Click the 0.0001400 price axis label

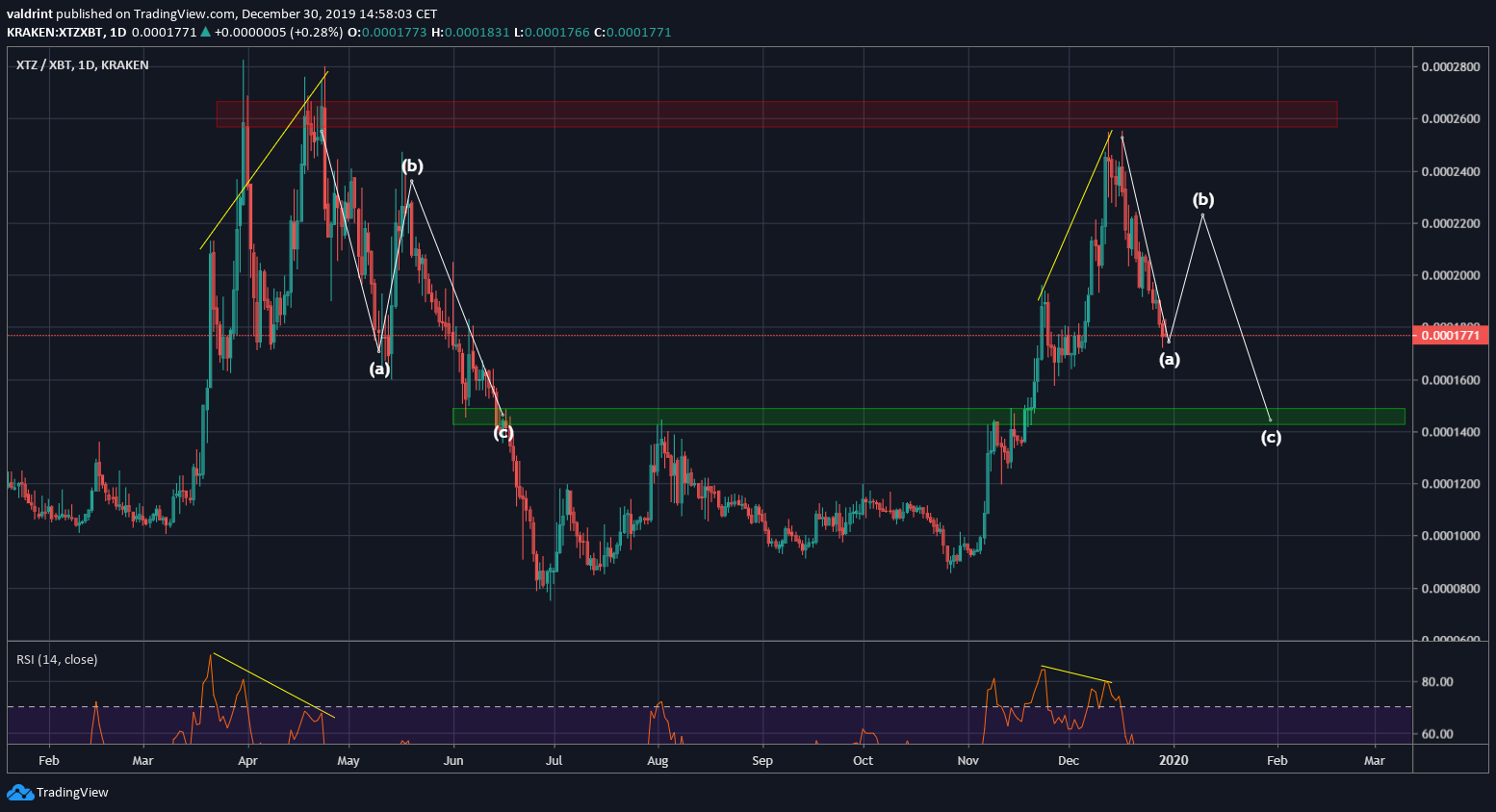(1451, 432)
